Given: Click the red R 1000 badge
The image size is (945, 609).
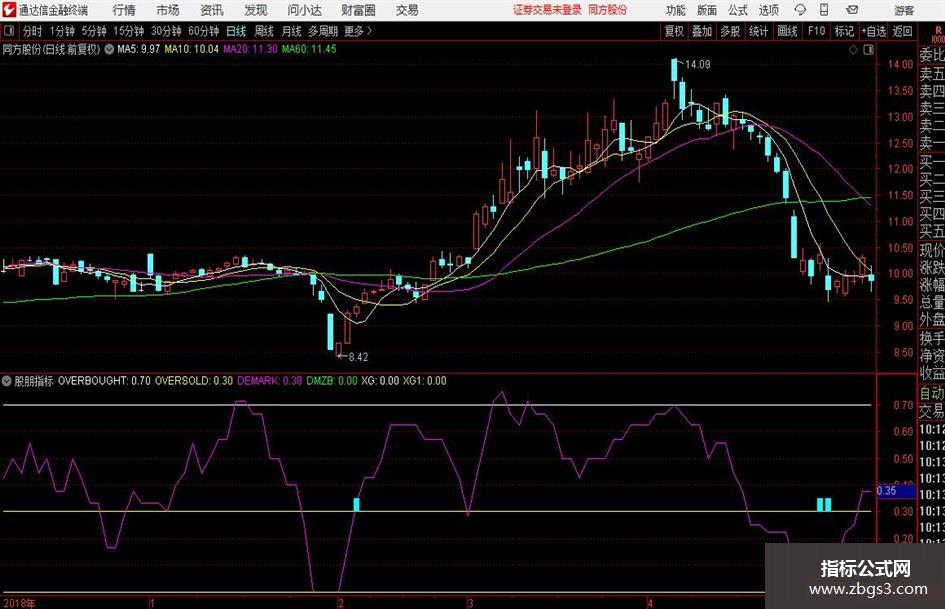Looking at the screenshot, I should [x=938, y=34].
